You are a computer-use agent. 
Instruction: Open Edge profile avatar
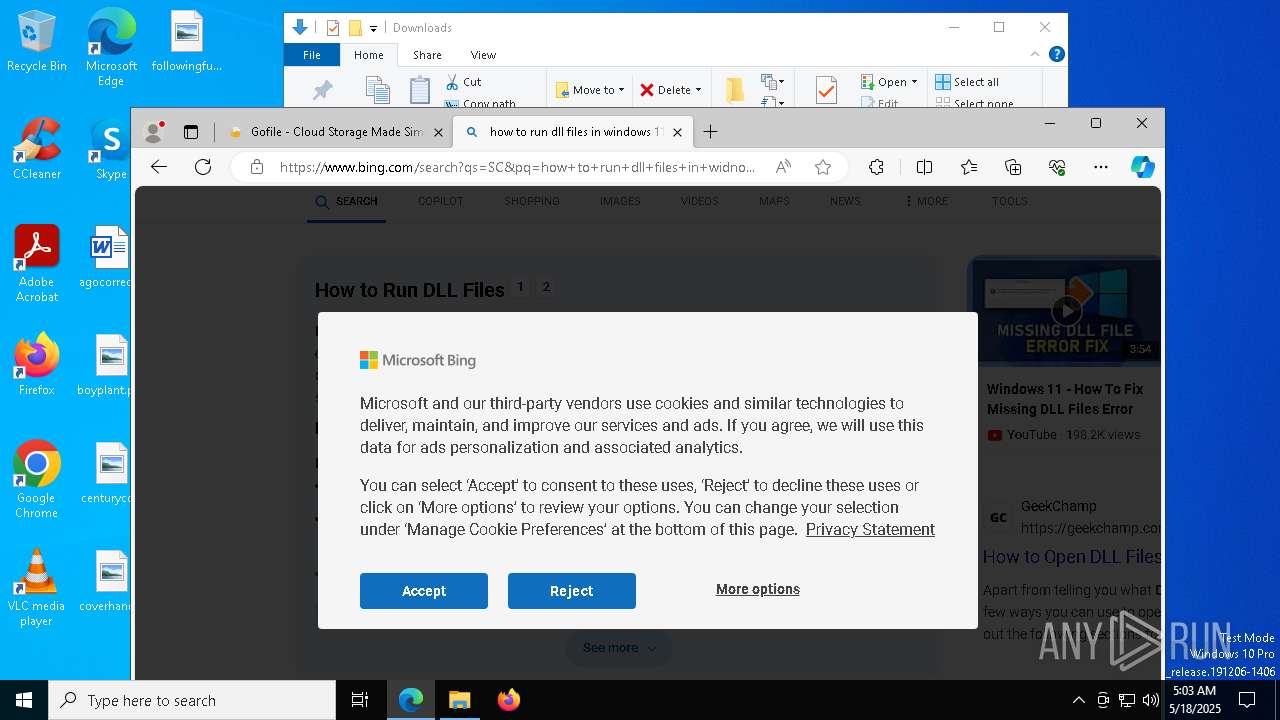(x=154, y=131)
